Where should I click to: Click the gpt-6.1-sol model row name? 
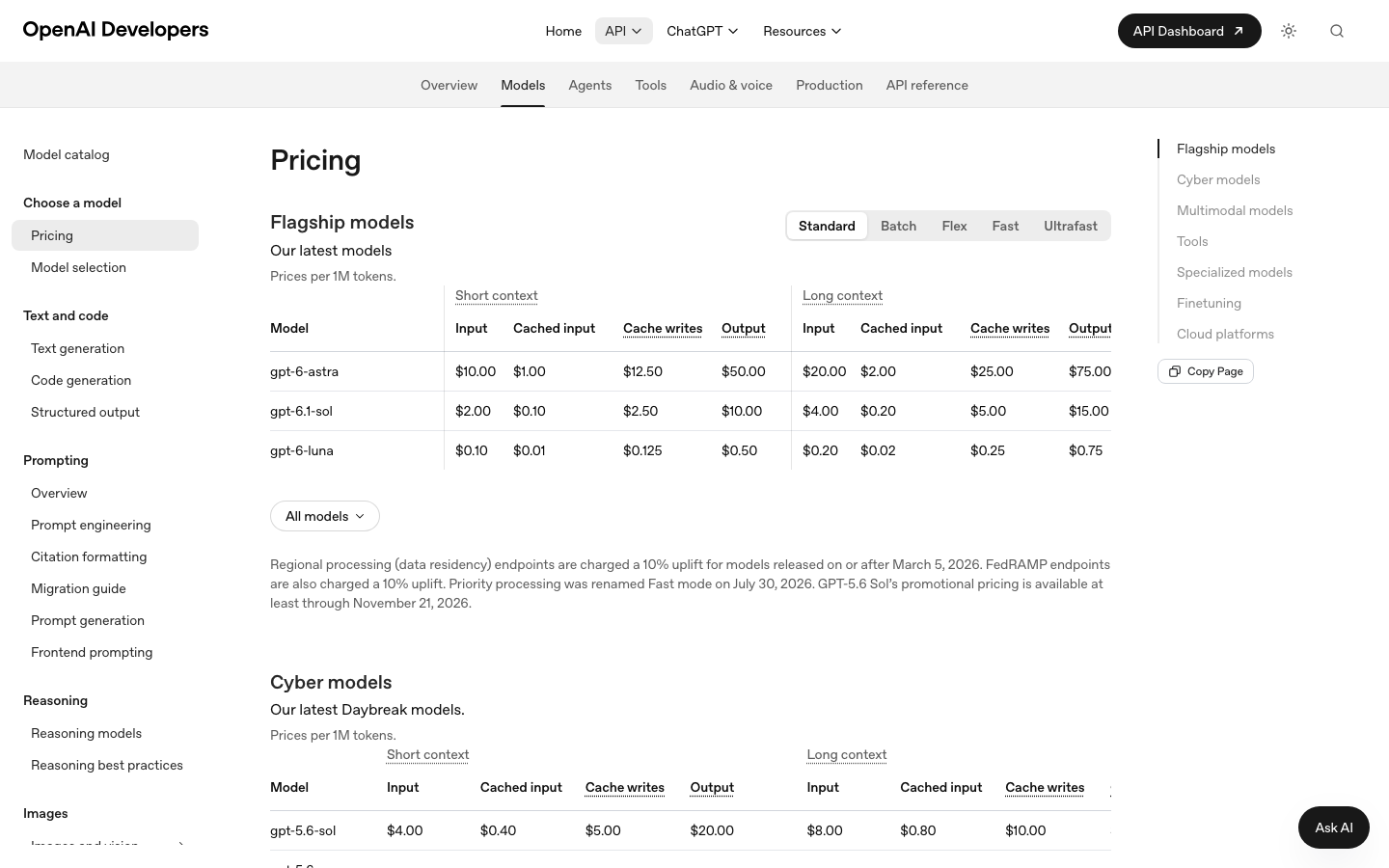[301, 411]
